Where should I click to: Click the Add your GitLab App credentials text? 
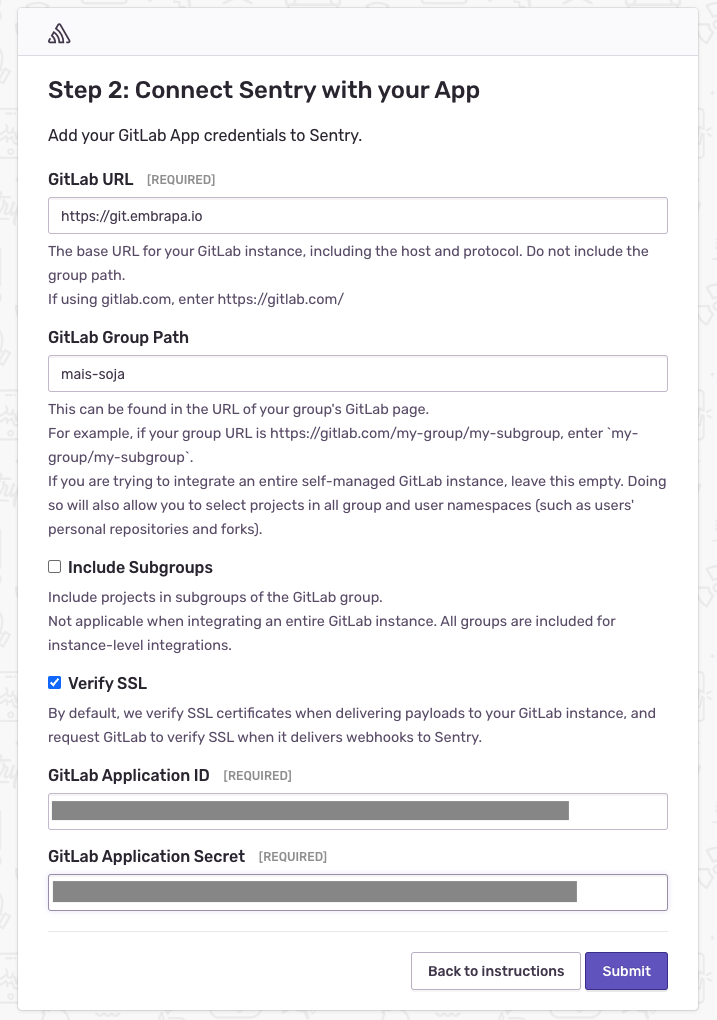coord(205,135)
